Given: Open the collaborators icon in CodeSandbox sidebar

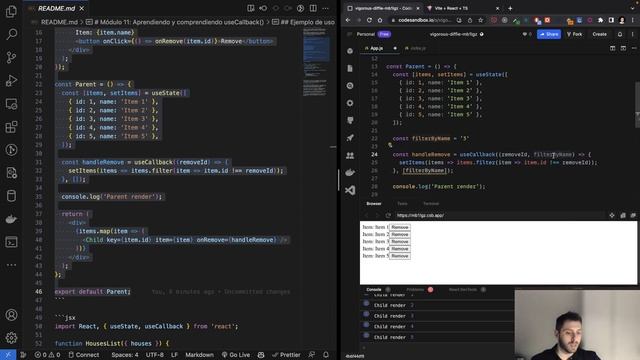Looking at the screenshot, I should pos(350,155).
